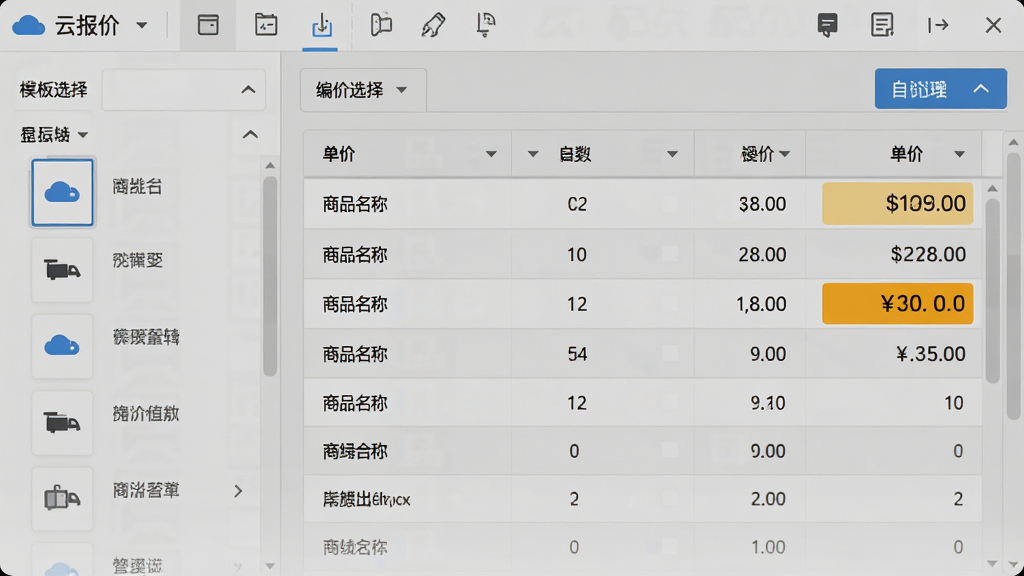Viewport: 1024px width, 576px height.
Task: Toggle checkbox in the row with quantity 10
Action: 669,254
